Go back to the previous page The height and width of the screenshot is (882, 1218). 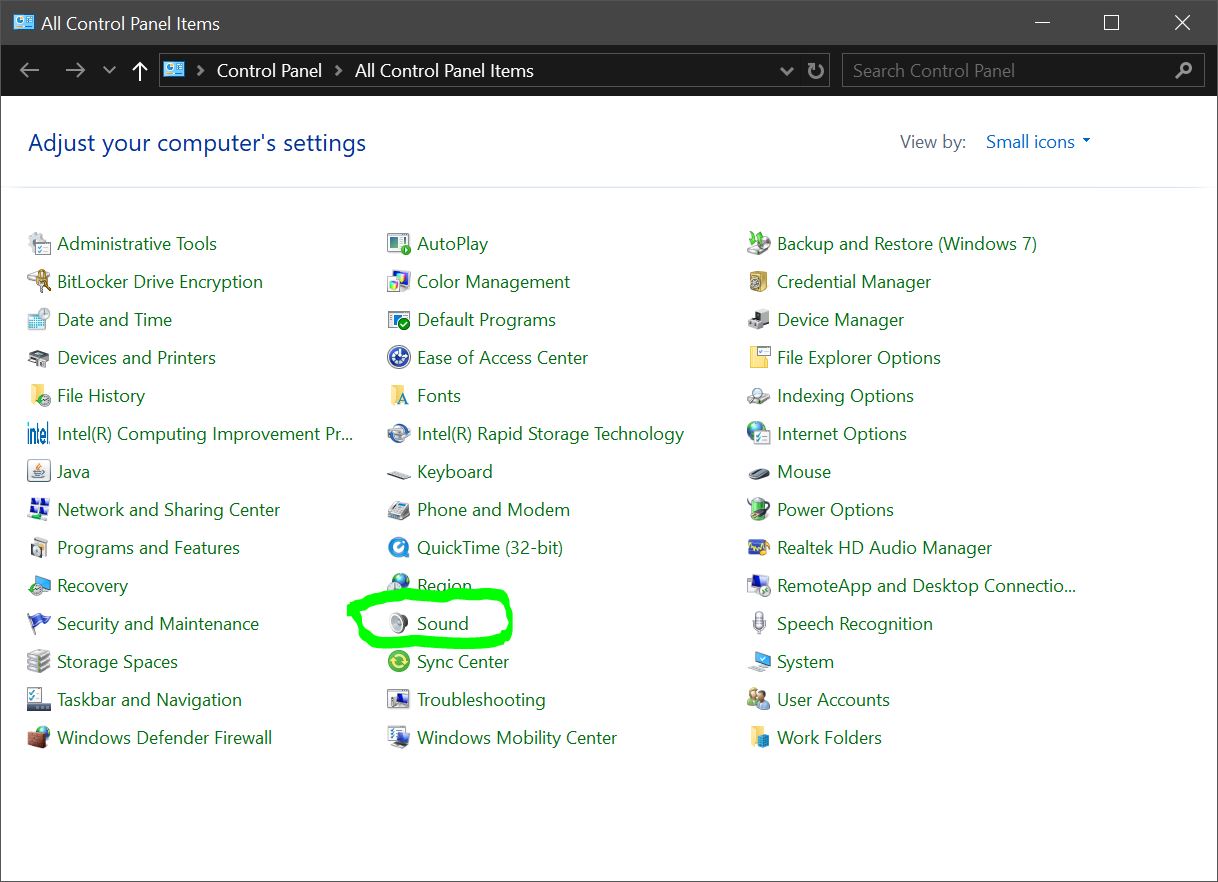coord(30,71)
